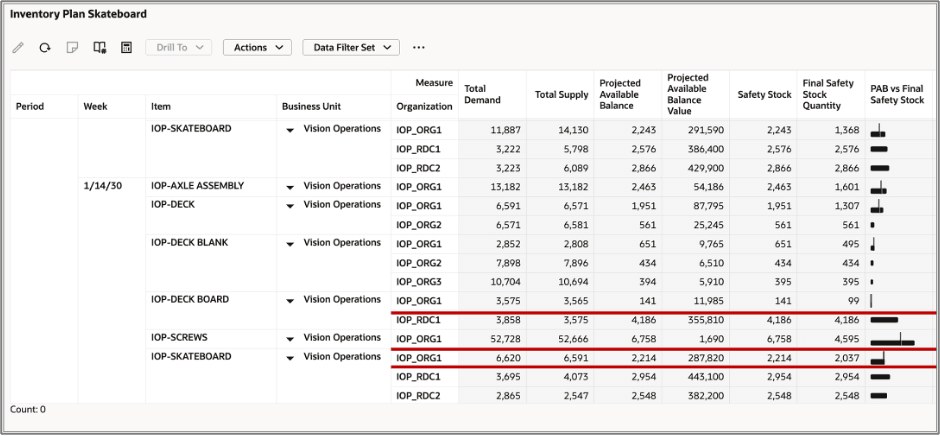Click Final Safety Stock value 99

tap(854, 301)
